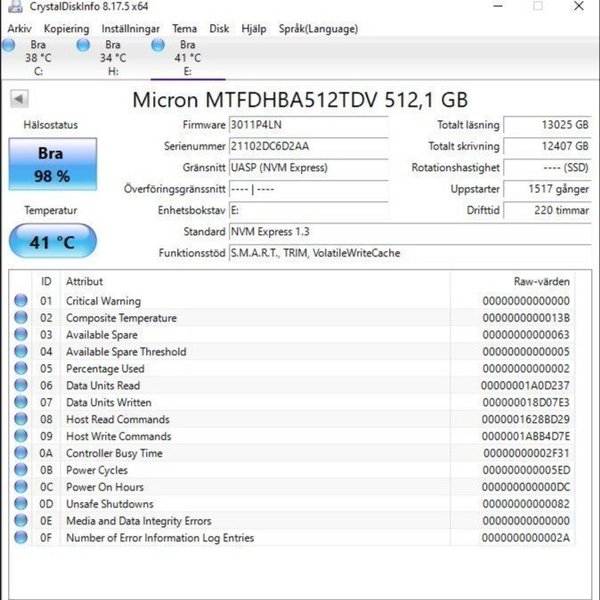Click the Gränssnitt field UASP (NVM Express)
This screenshot has width=600, height=600.
[x=308, y=168]
